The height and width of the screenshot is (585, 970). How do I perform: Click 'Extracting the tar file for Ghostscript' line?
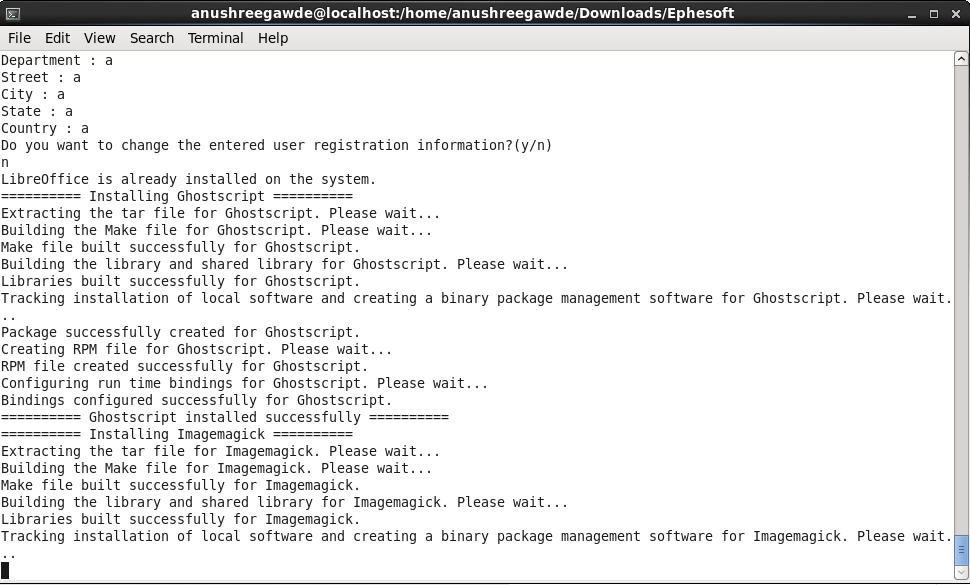[x=221, y=213]
